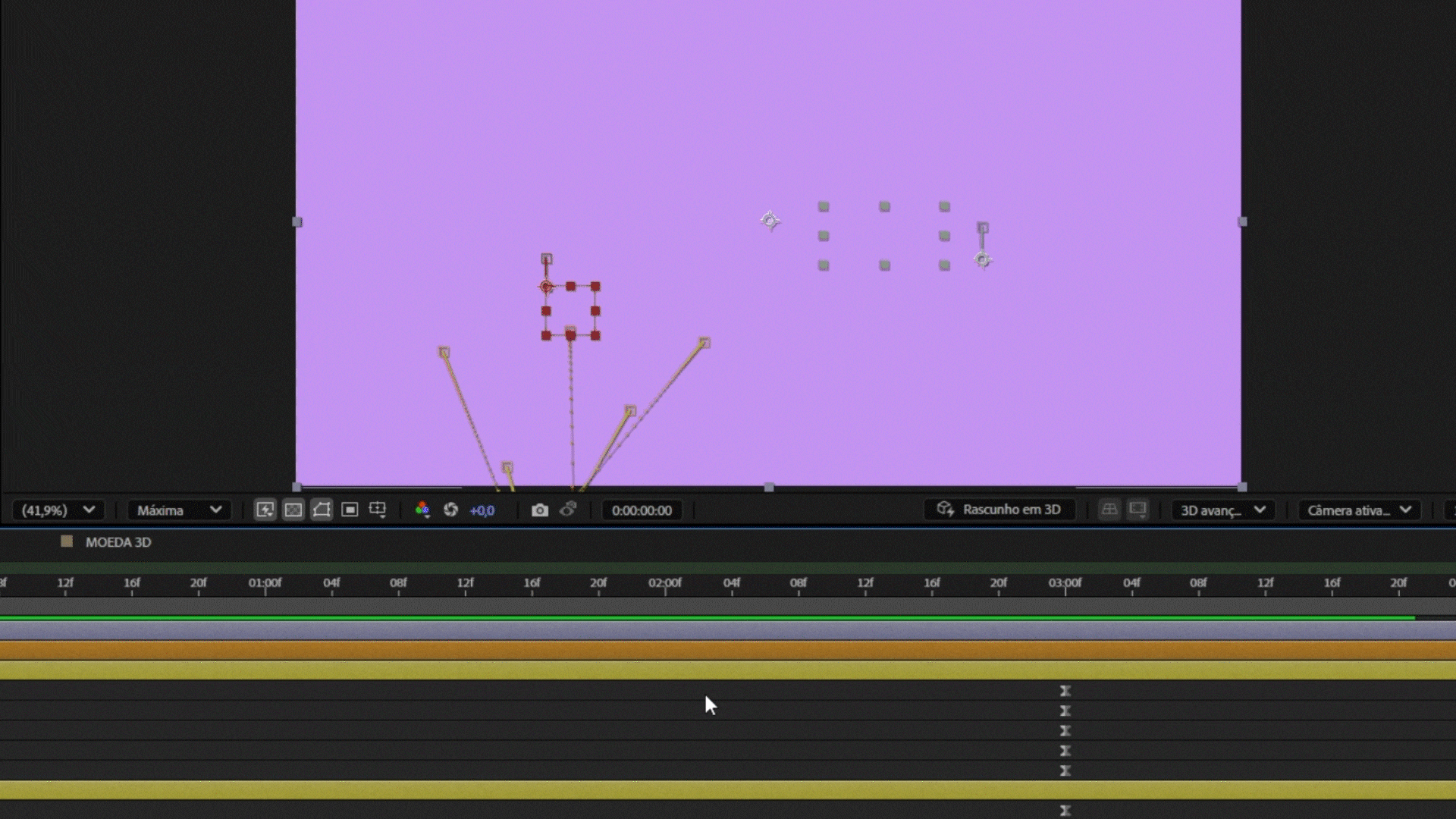Click the bottom hourglass keyframe at 03:00f
Viewport: 1456px width, 819px height.
tap(1065, 811)
